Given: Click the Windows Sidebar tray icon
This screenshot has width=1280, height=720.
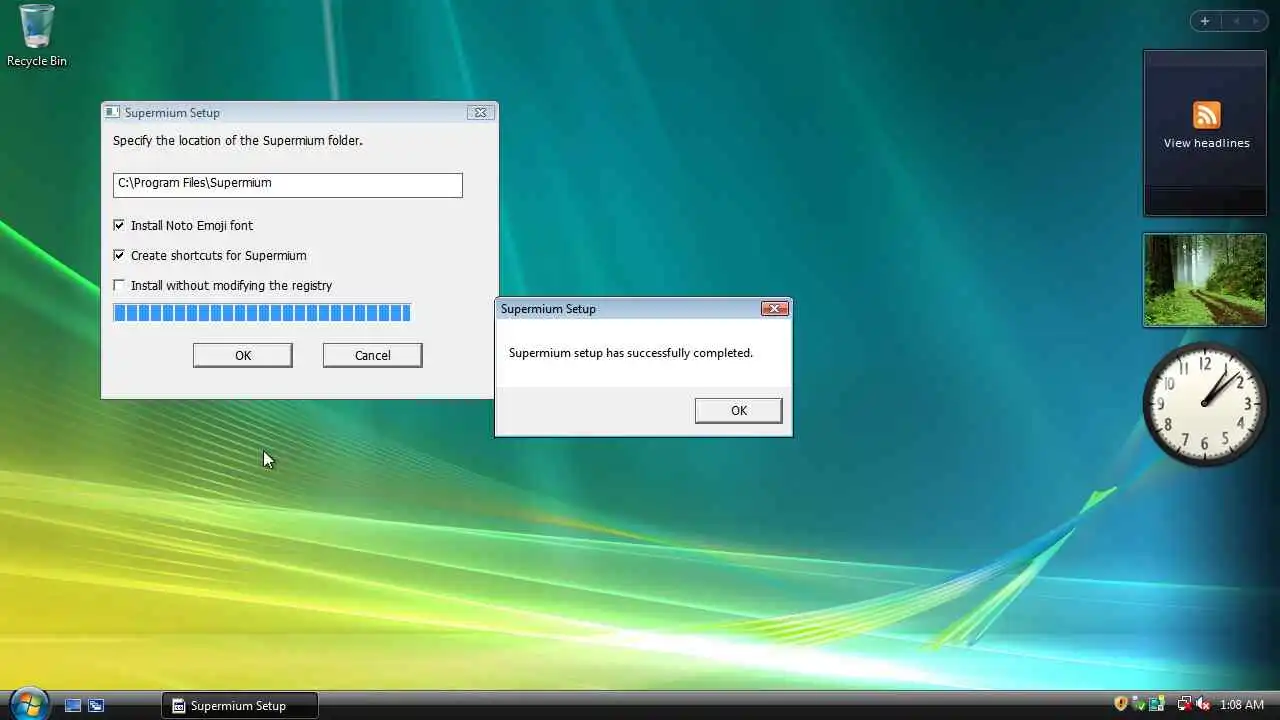Looking at the screenshot, I should [1156, 704].
